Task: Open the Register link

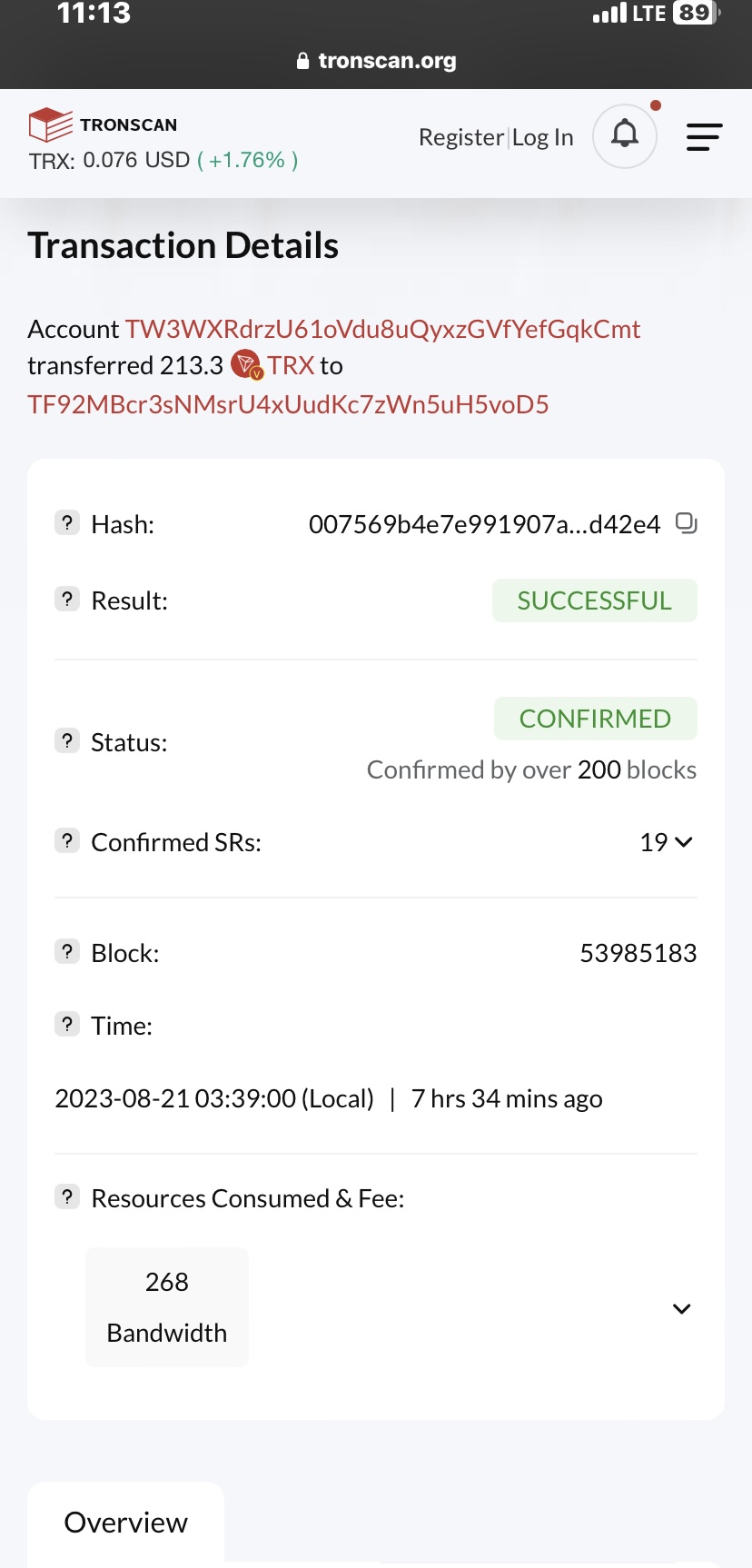Action: pyautogui.click(x=460, y=137)
